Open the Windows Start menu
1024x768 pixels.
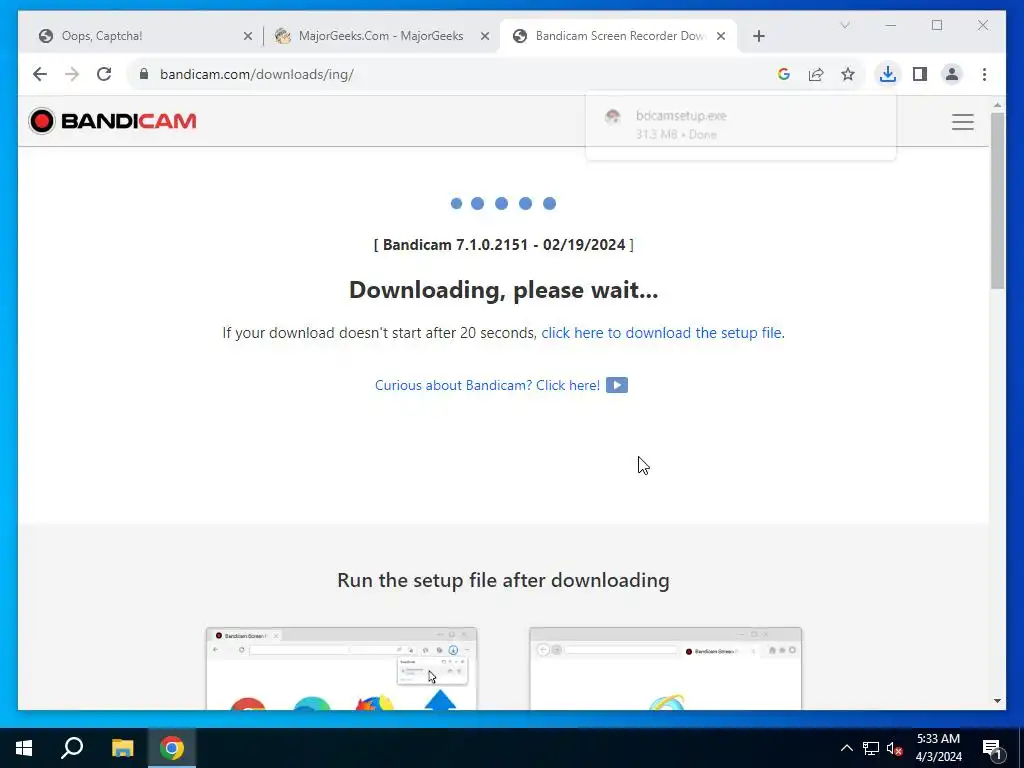click(24, 748)
